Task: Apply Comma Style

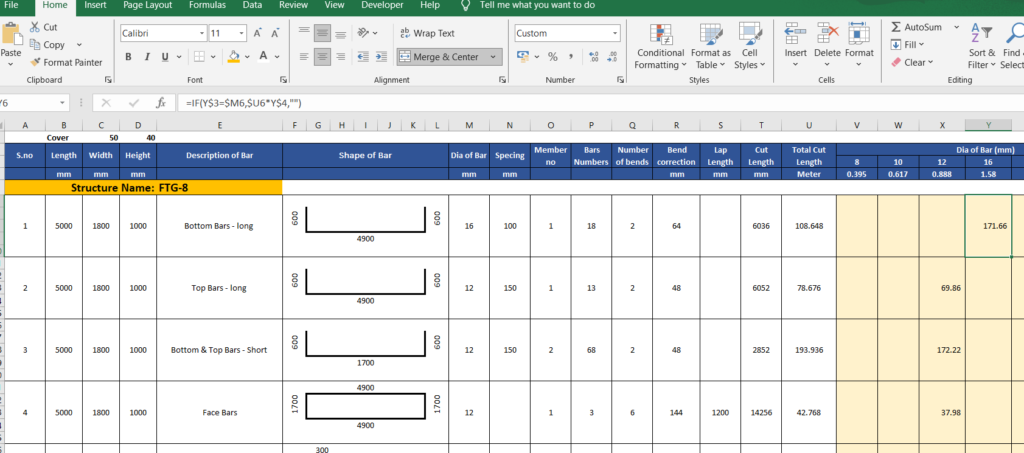Action: (571, 57)
